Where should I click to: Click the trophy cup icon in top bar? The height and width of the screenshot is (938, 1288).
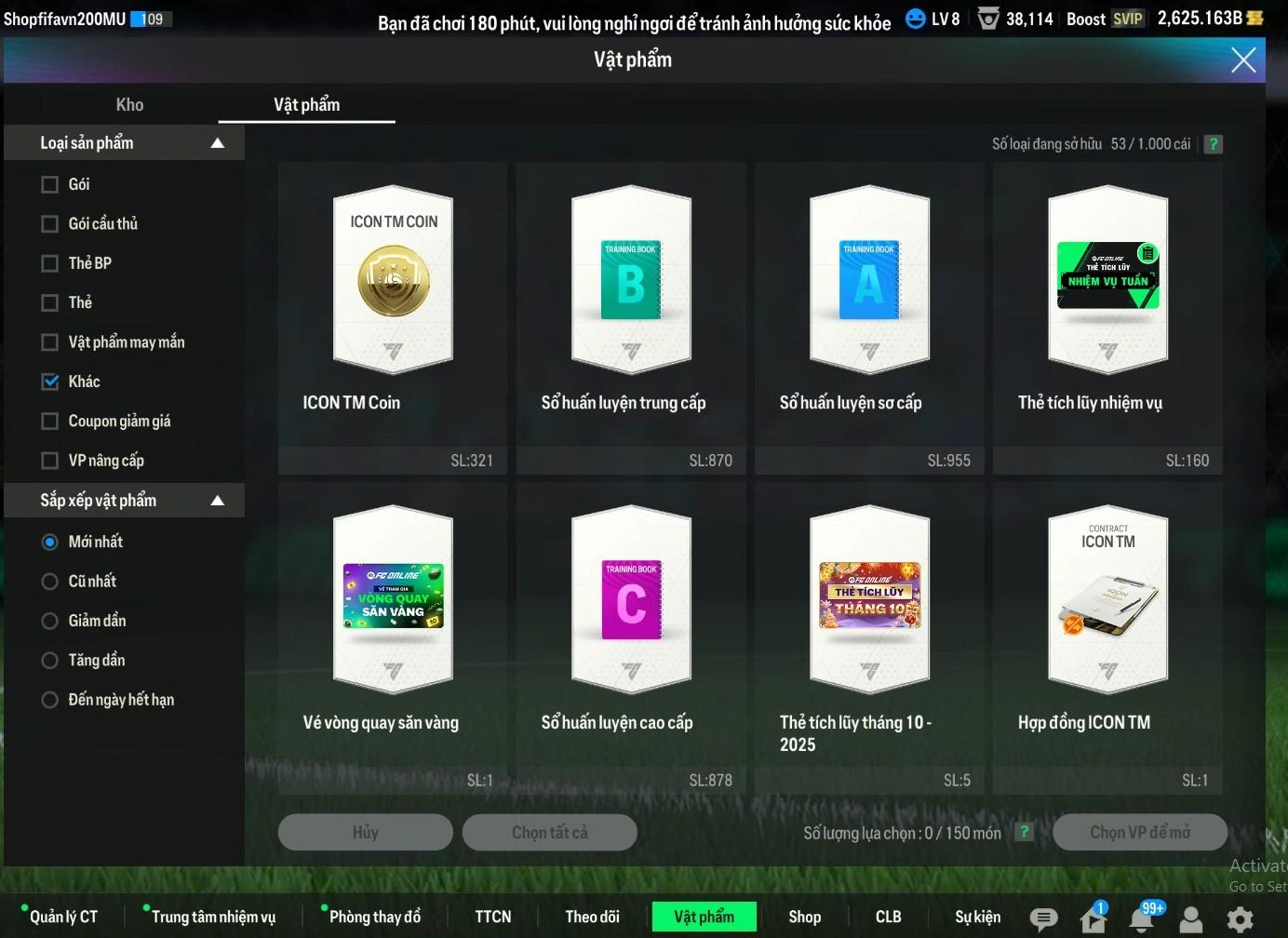pyautogui.click(x=988, y=19)
